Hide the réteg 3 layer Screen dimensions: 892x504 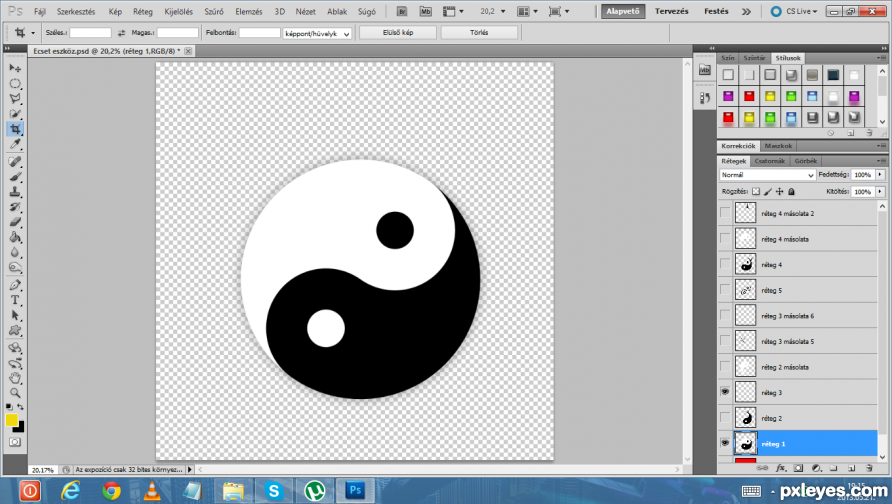tap(725, 392)
